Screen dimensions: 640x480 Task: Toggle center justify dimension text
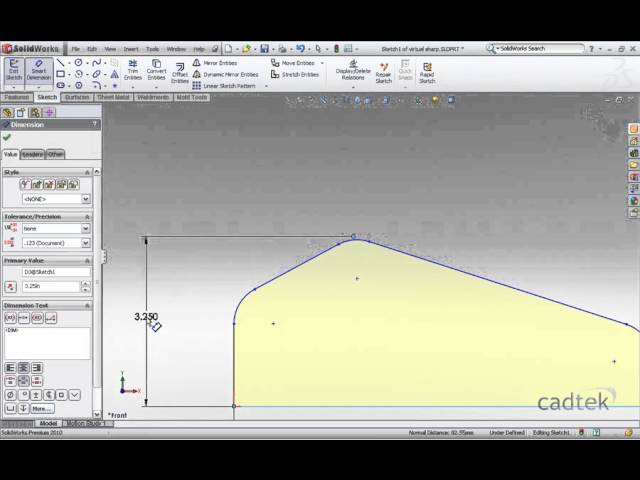pos(24,368)
